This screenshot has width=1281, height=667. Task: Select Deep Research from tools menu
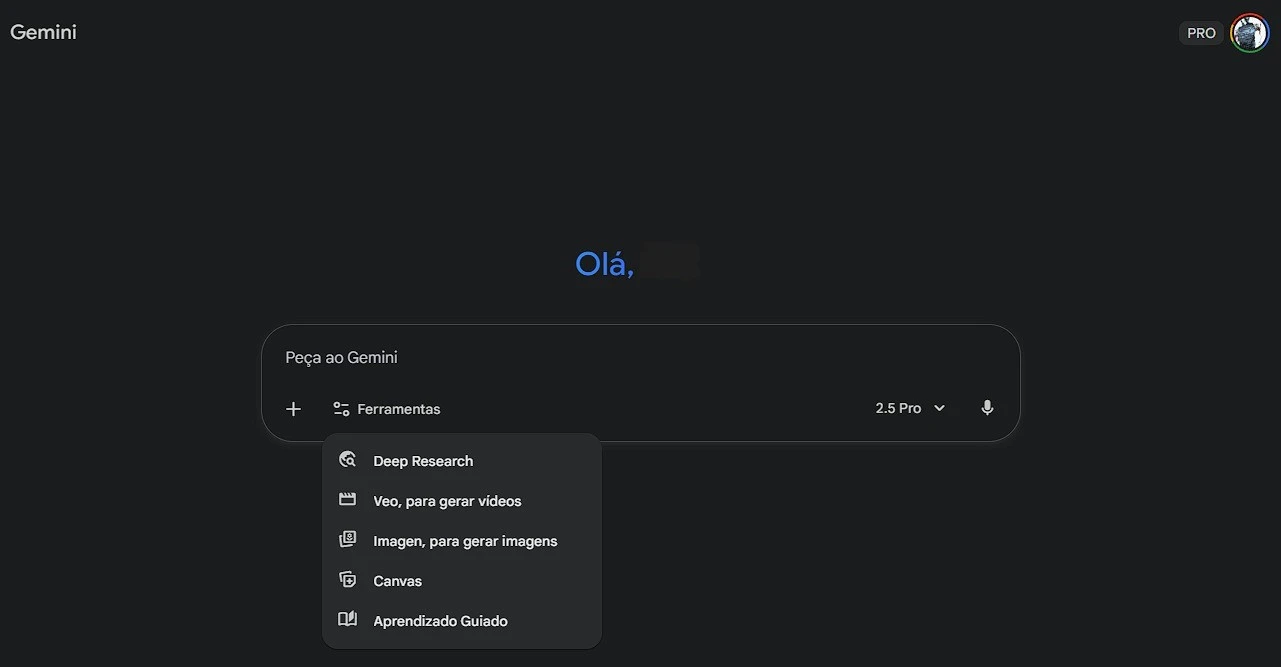(423, 461)
